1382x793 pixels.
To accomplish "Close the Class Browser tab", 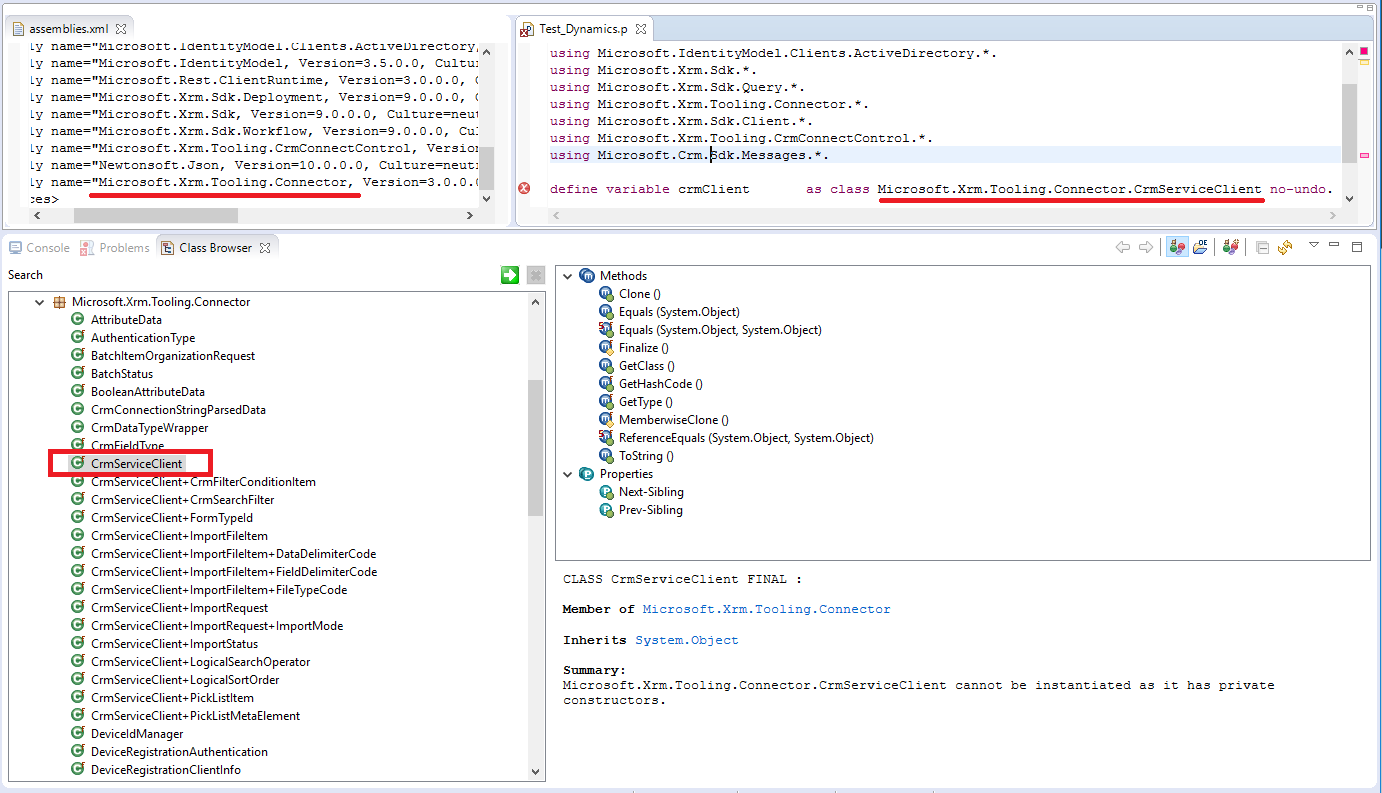I will [x=265, y=248].
